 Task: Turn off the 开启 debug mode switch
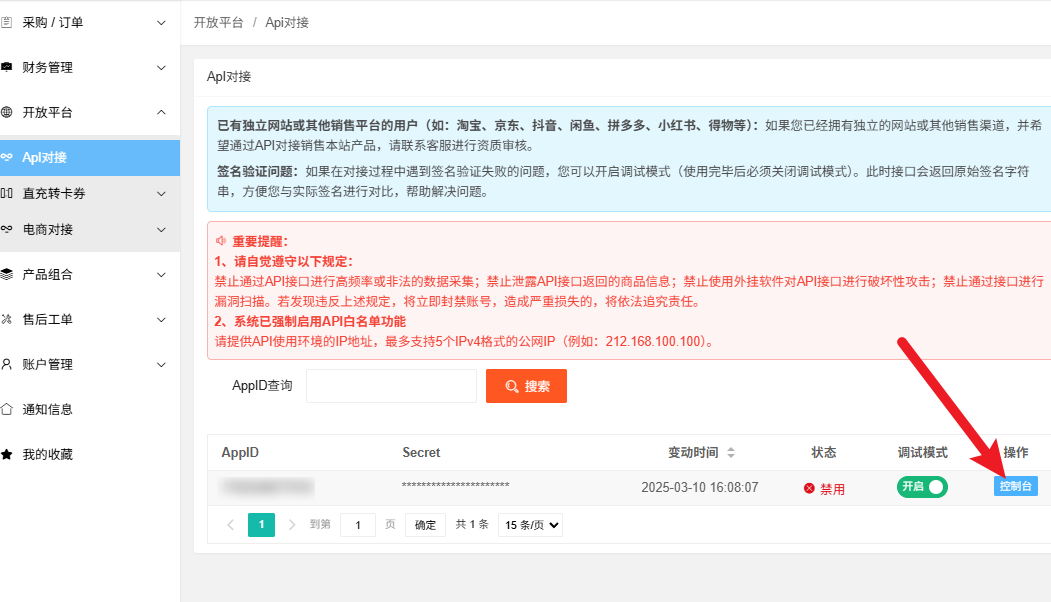[922, 487]
